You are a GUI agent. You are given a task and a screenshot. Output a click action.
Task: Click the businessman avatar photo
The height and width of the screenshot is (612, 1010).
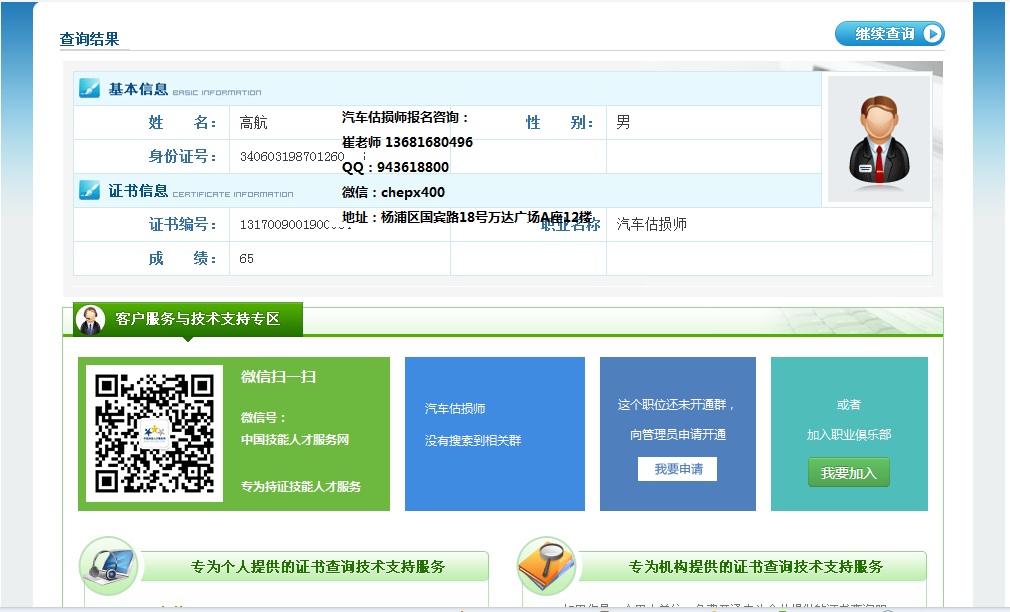point(878,139)
